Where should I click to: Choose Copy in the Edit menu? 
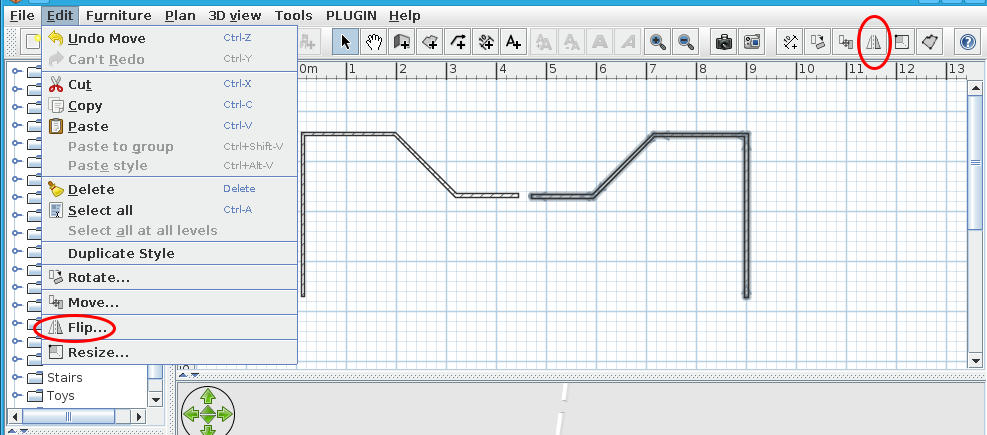coord(169,106)
